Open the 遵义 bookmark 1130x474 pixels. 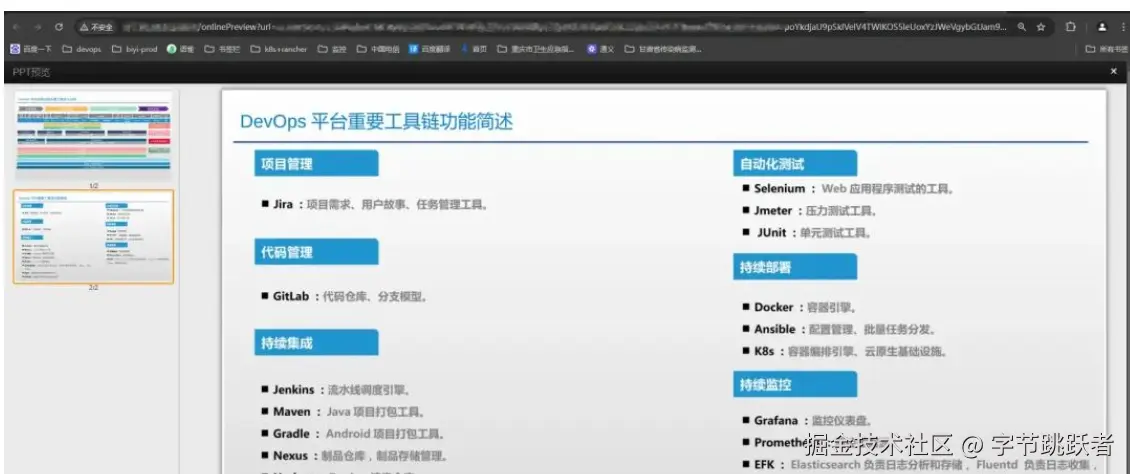(600, 49)
